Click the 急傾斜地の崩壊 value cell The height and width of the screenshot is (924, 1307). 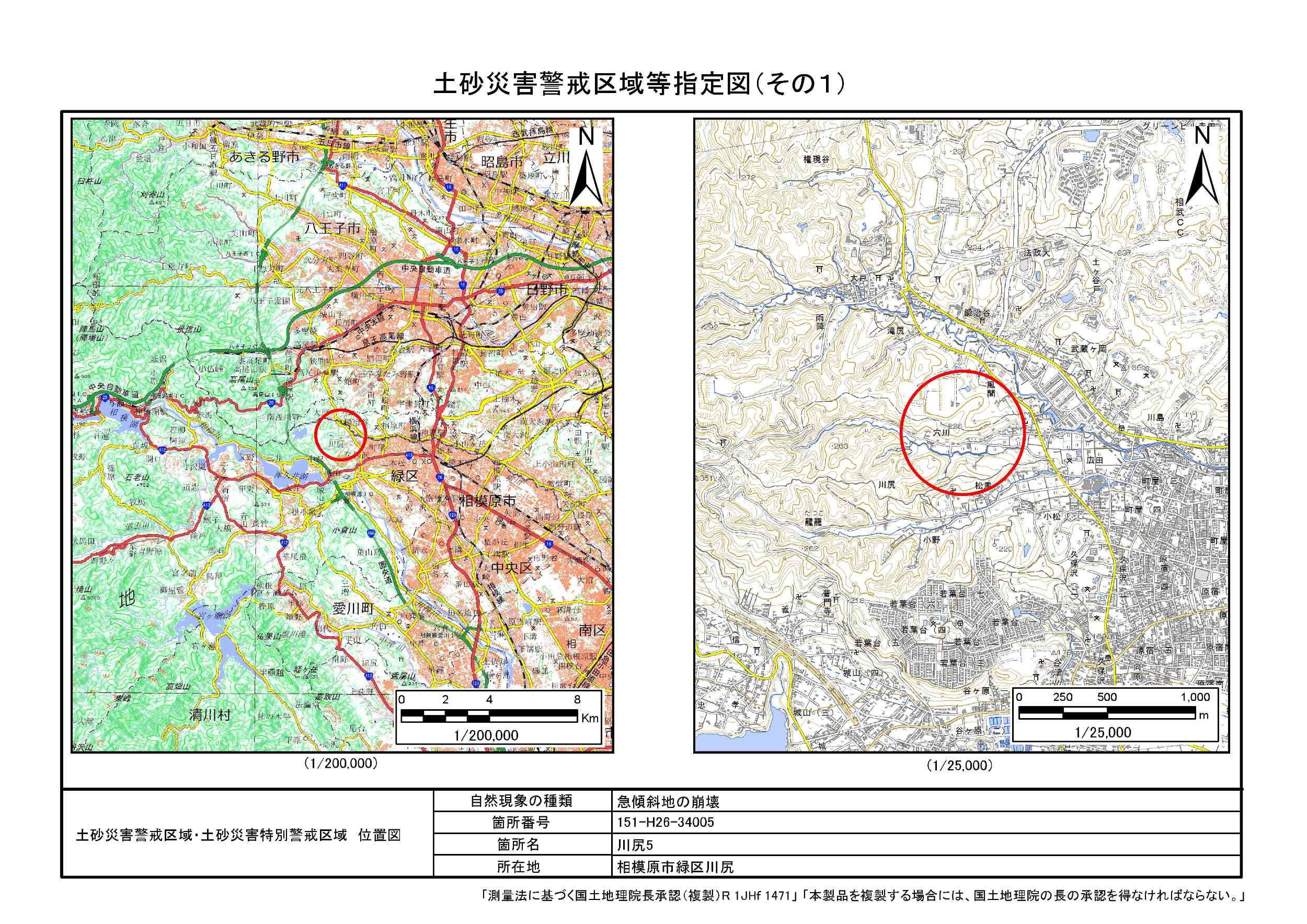[x=668, y=802]
